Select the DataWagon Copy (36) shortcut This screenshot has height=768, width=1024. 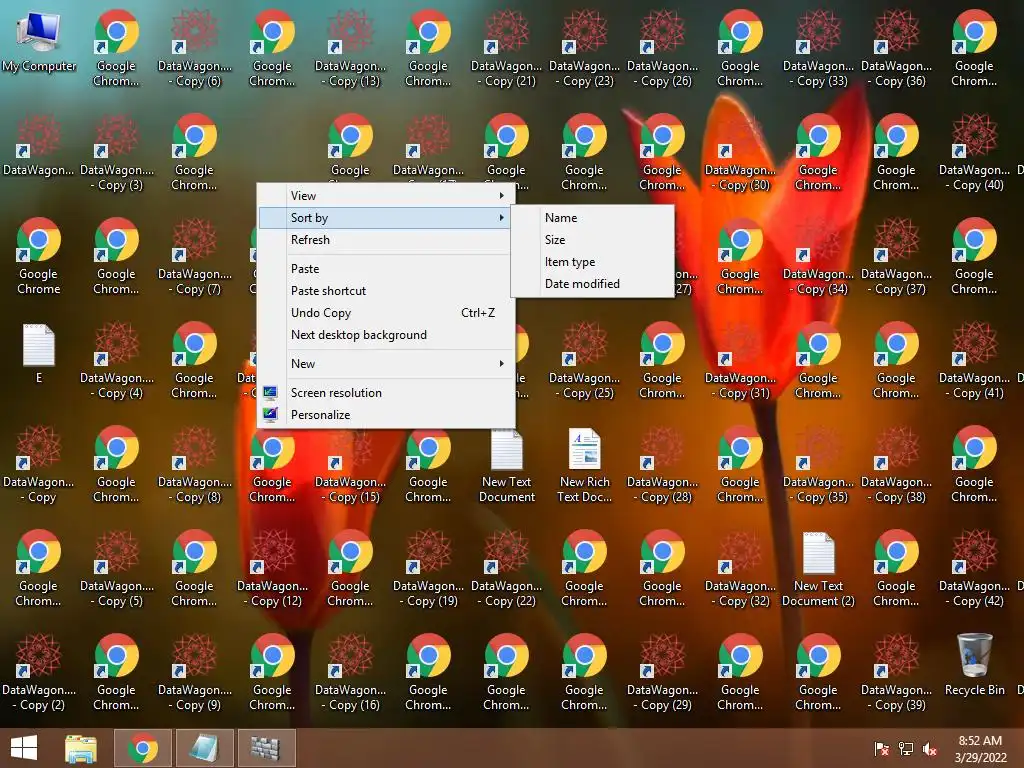pyautogui.click(x=897, y=49)
